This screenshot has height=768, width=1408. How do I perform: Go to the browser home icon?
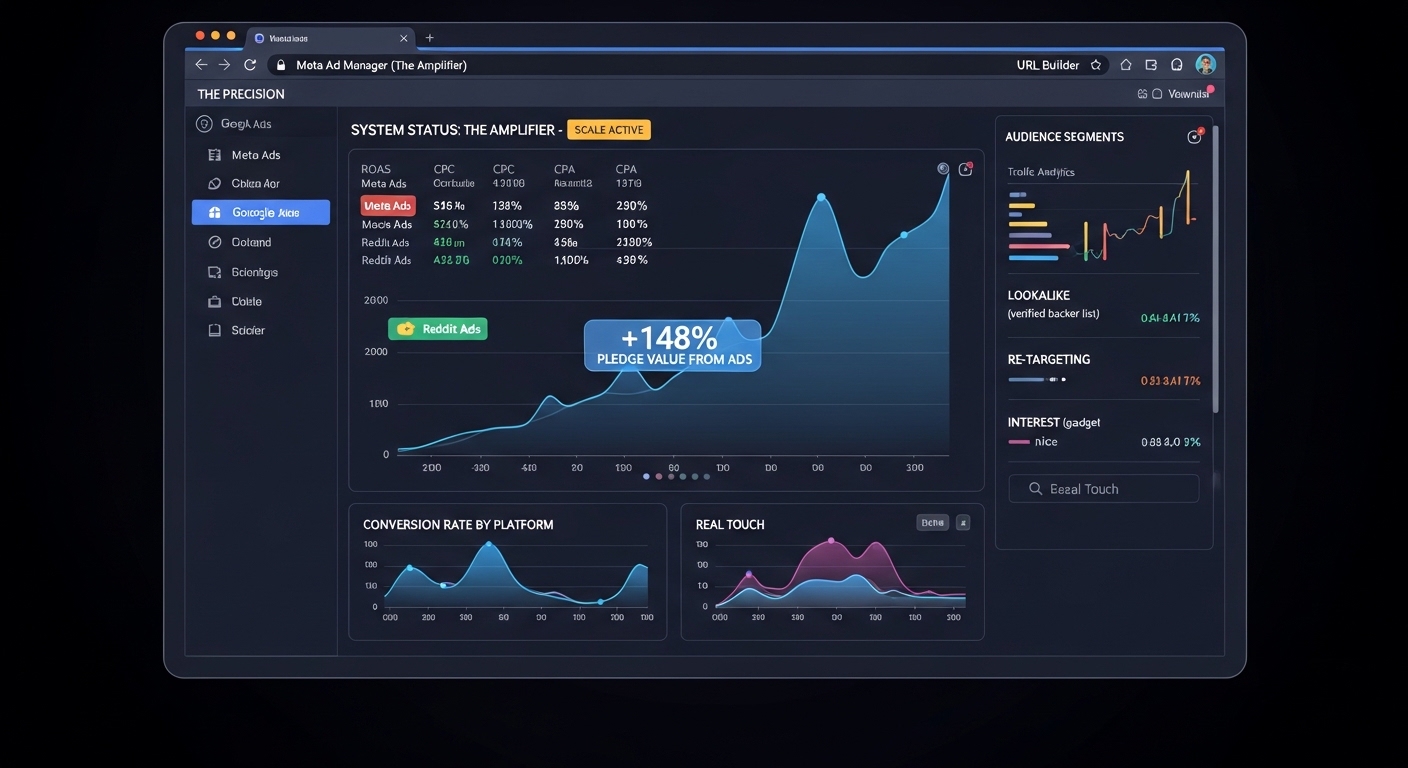pyautogui.click(x=1126, y=65)
